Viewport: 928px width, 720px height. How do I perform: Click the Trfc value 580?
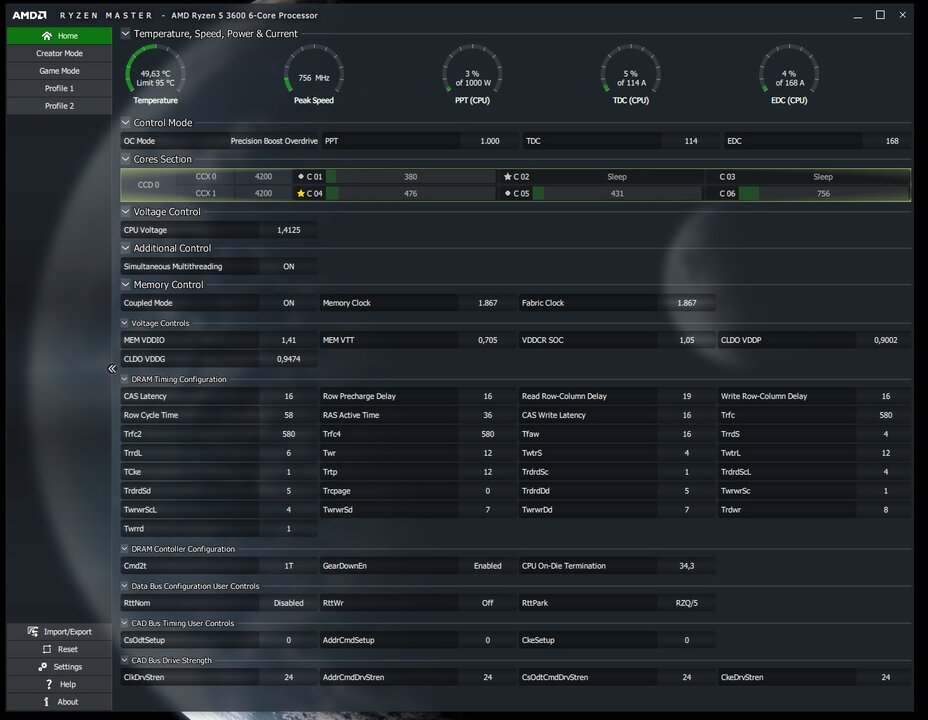[885, 415]
